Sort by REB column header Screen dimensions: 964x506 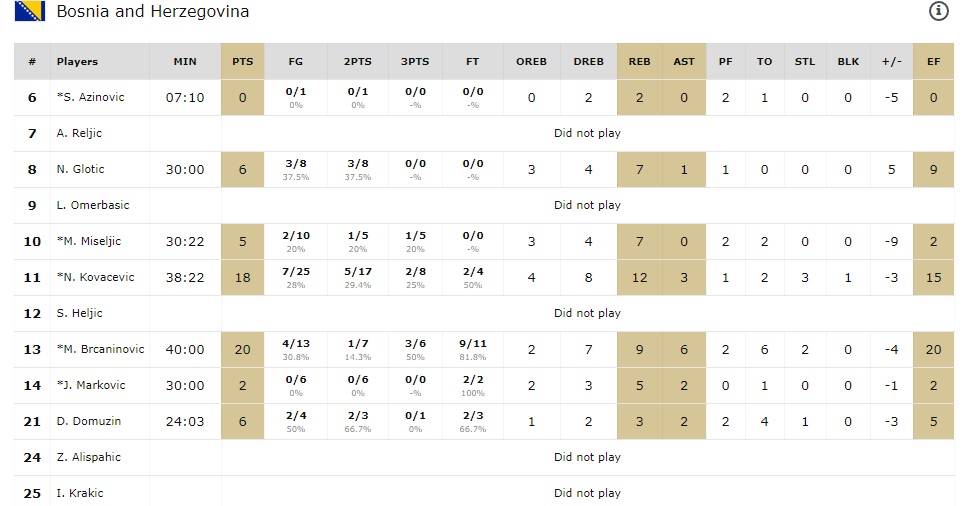click(x=639, y=62)
